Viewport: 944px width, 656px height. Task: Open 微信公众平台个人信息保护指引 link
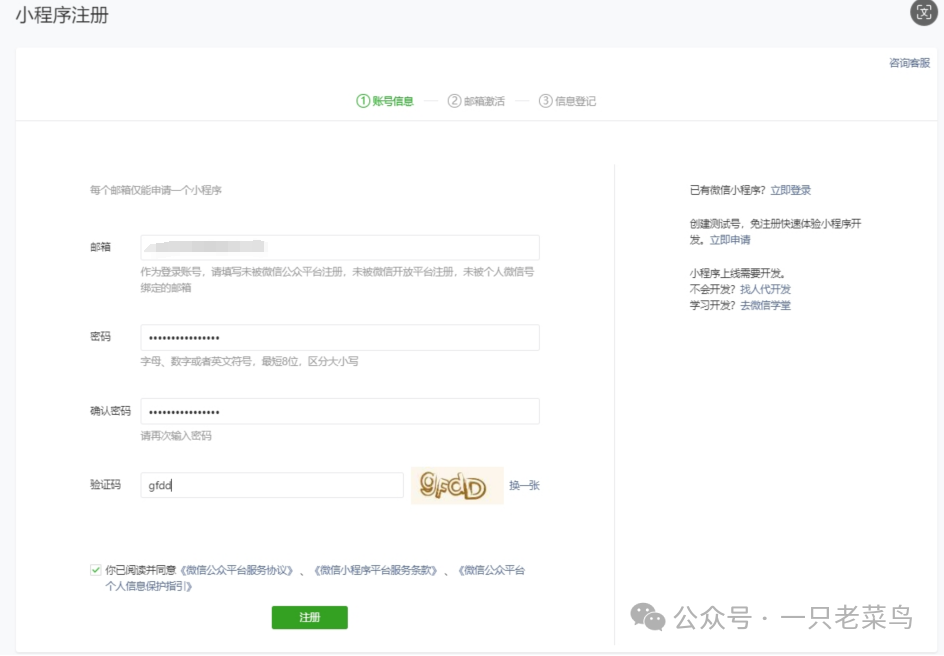(315, 578)
